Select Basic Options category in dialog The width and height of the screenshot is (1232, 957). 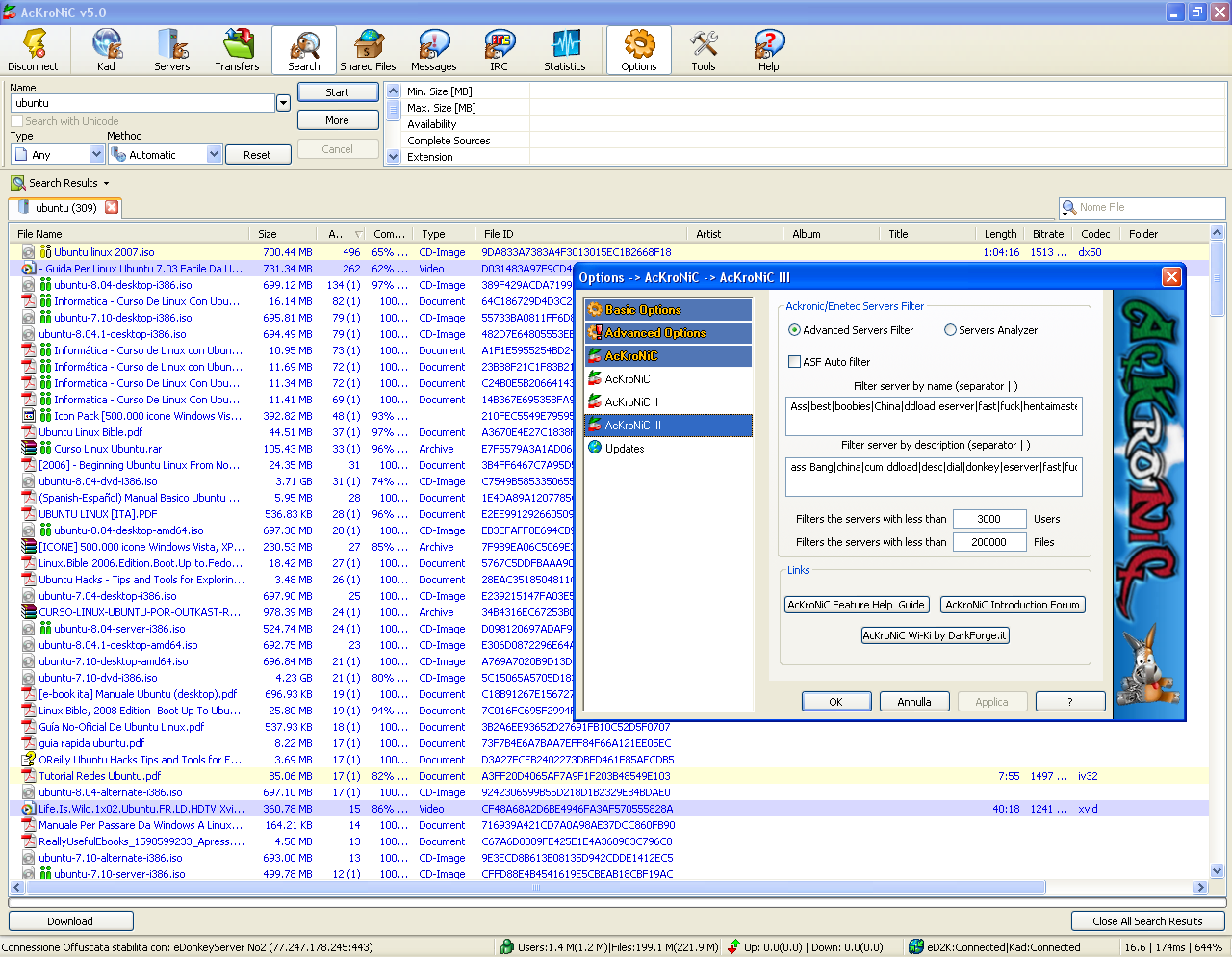pos(668,310)
